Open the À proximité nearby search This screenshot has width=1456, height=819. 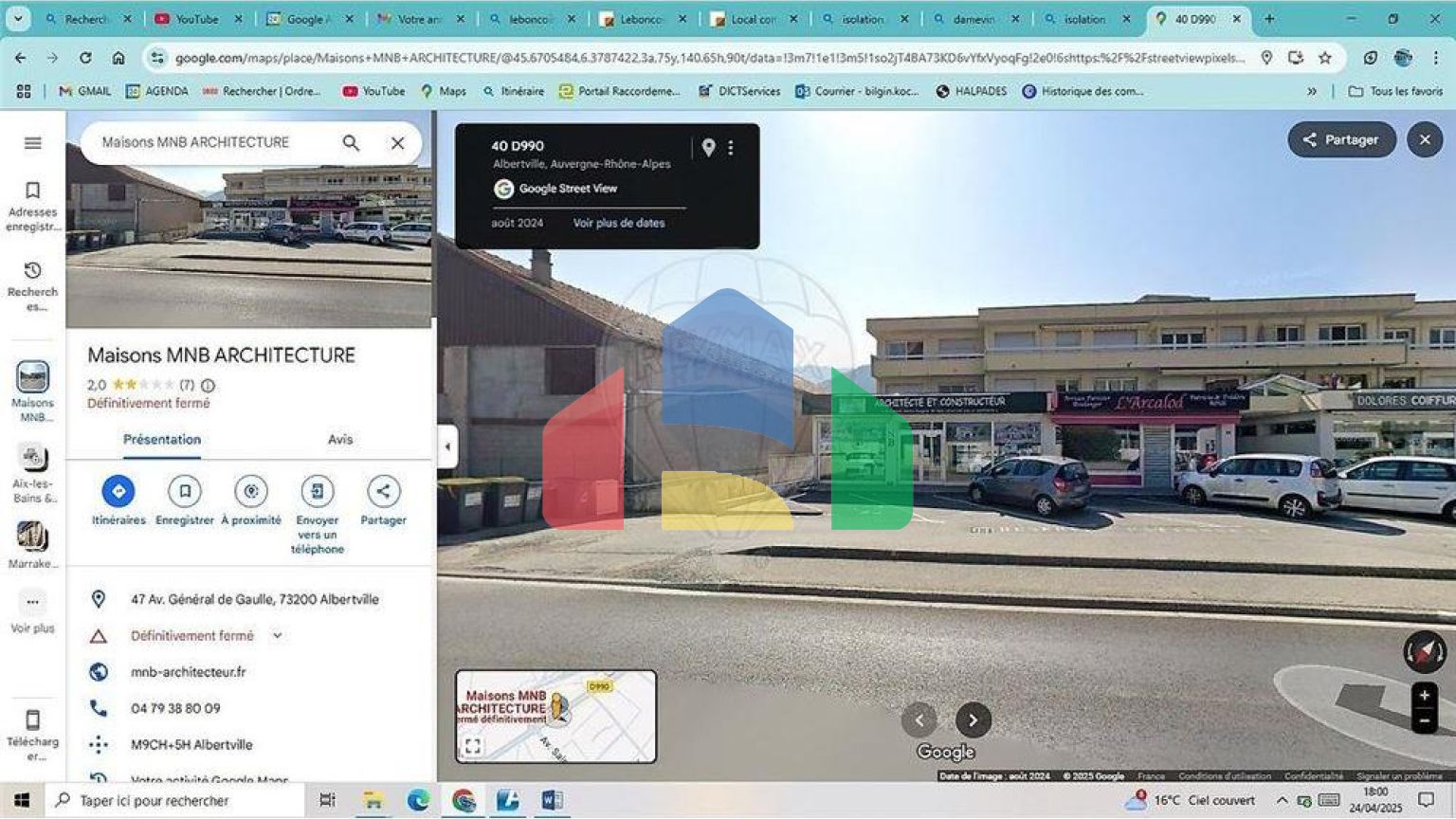point(251,491)
